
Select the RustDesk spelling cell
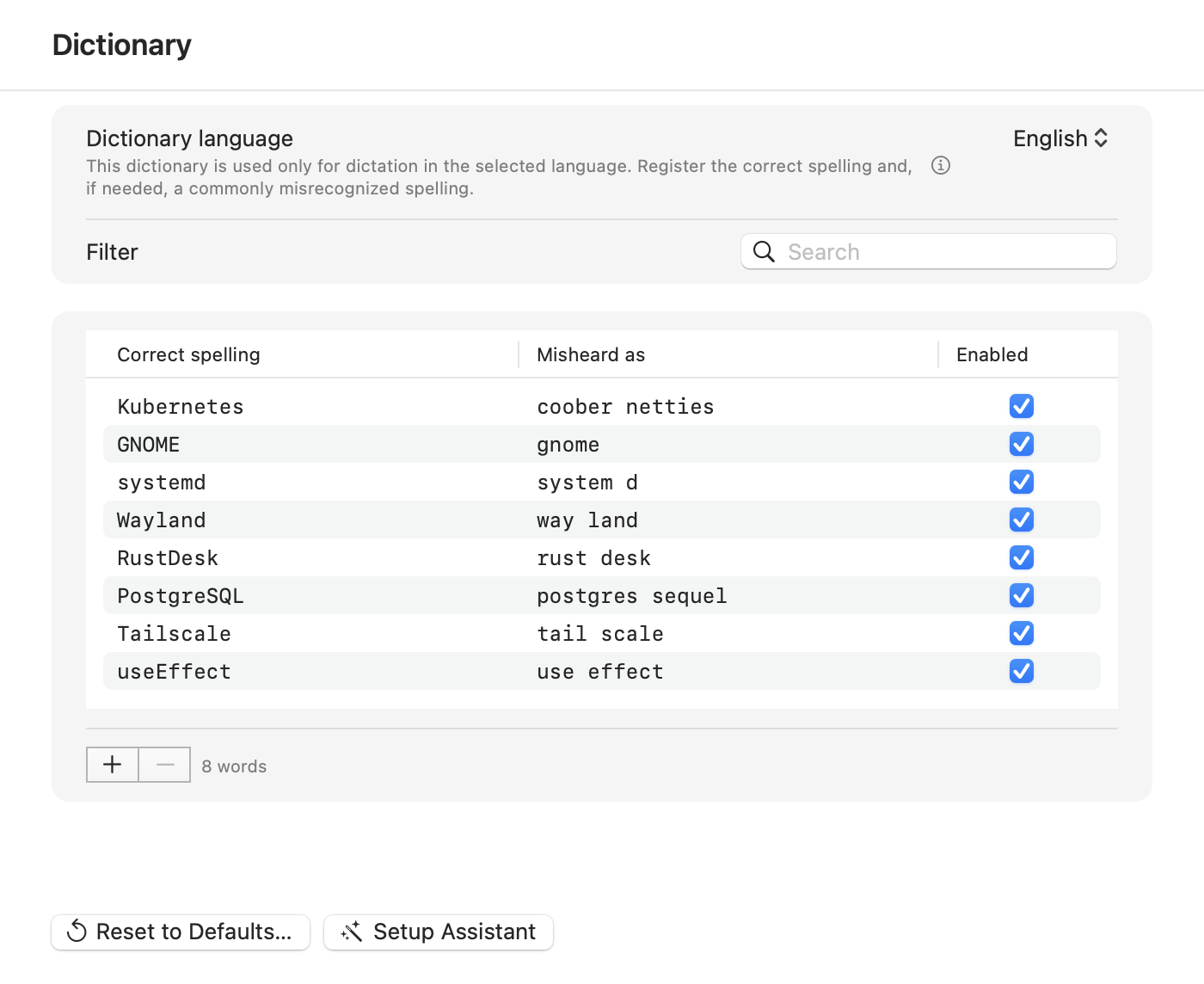[168, 558]
